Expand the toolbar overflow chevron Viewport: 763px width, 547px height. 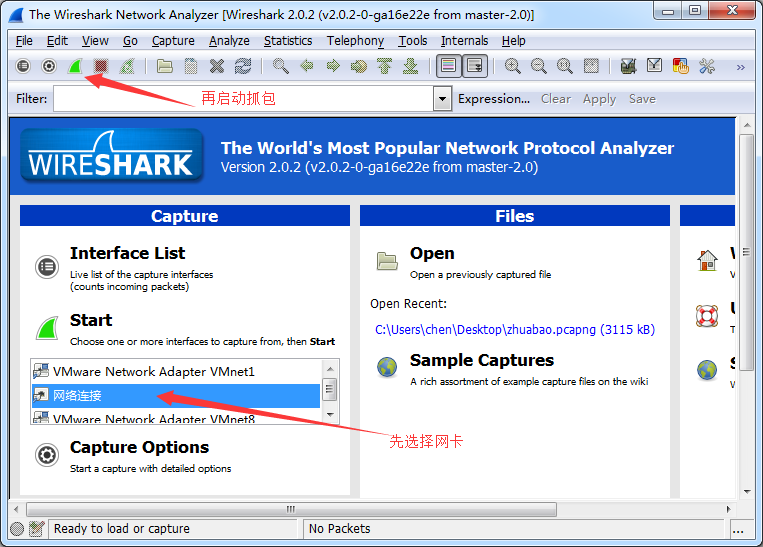[741, 67]
